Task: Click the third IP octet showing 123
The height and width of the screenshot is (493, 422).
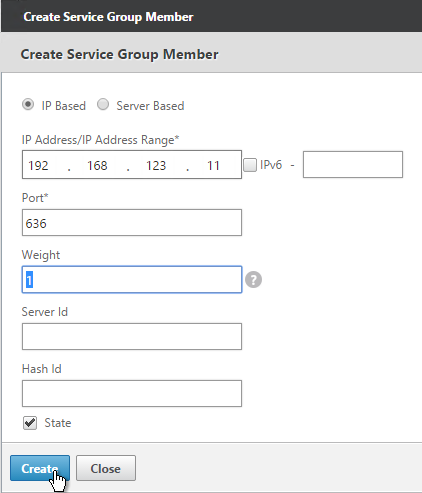Action: 157,165
